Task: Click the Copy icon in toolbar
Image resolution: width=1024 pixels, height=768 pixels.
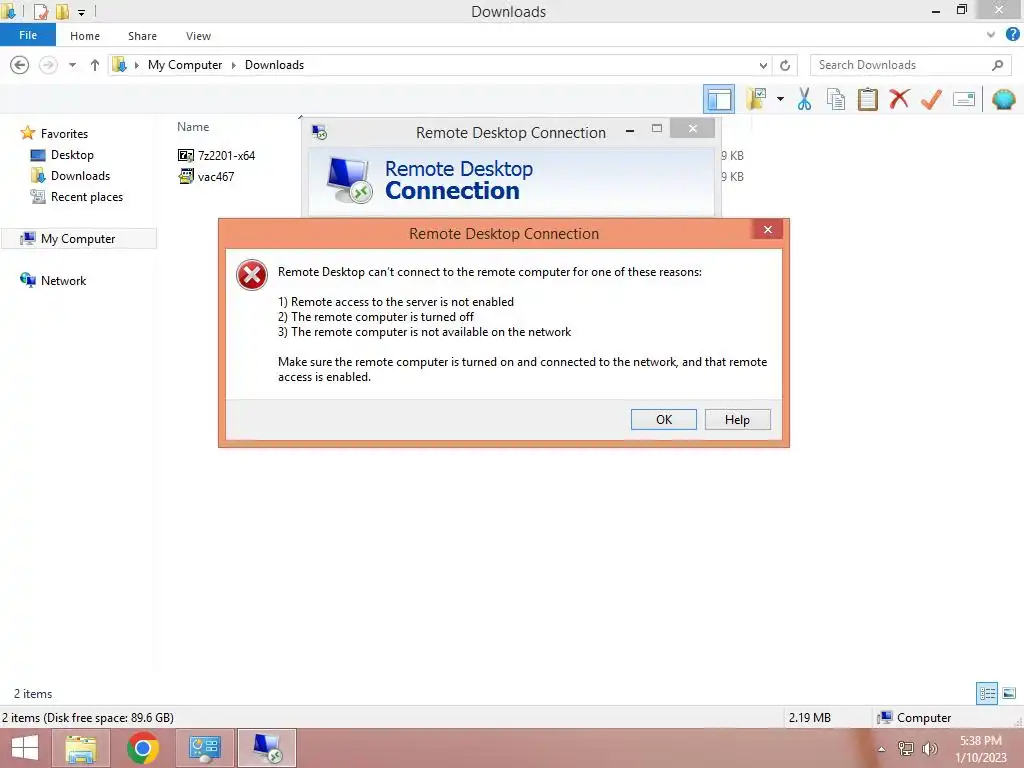Action: click(836, 99)
